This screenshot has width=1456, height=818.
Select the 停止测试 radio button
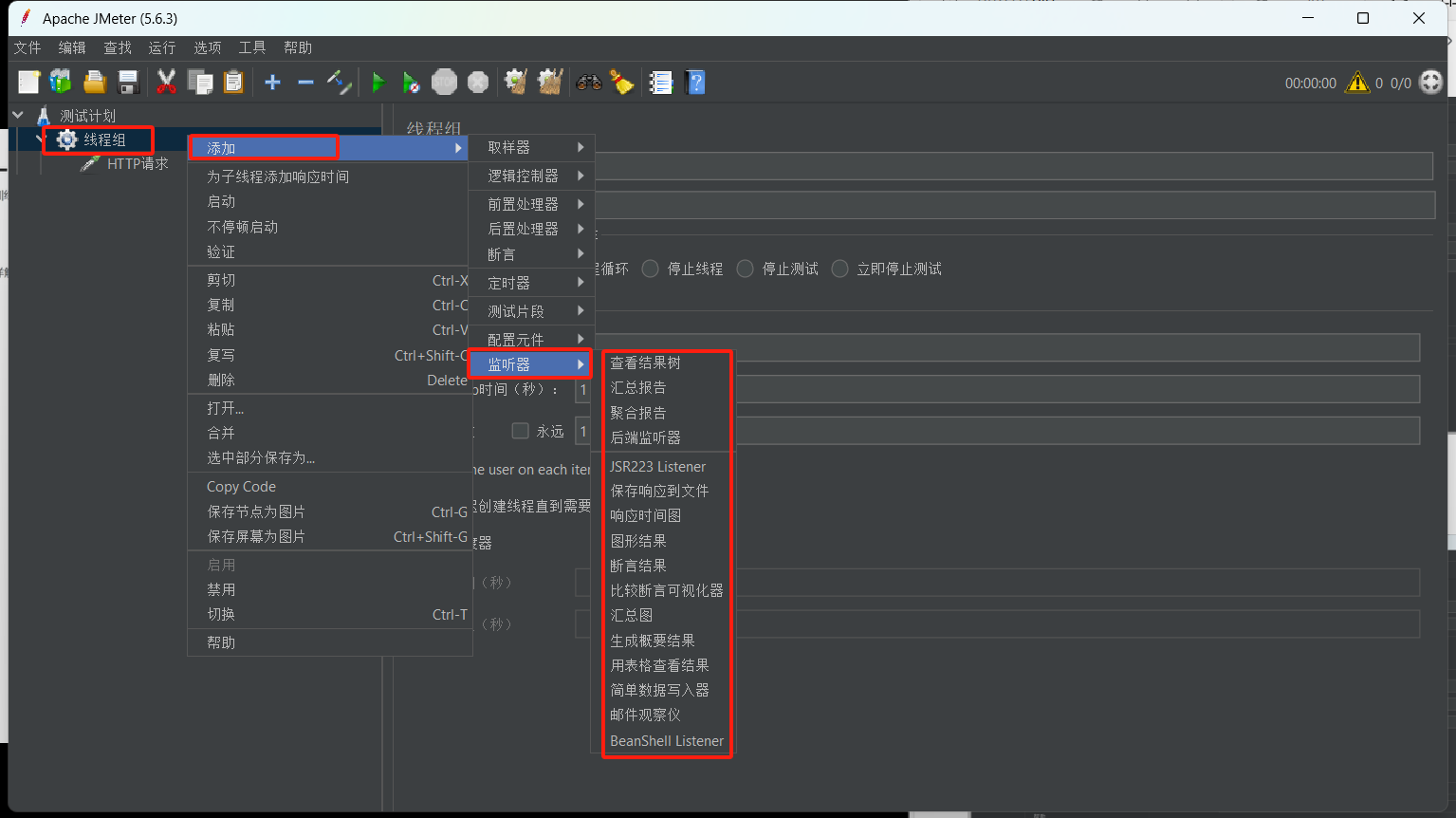coord(745,269)
